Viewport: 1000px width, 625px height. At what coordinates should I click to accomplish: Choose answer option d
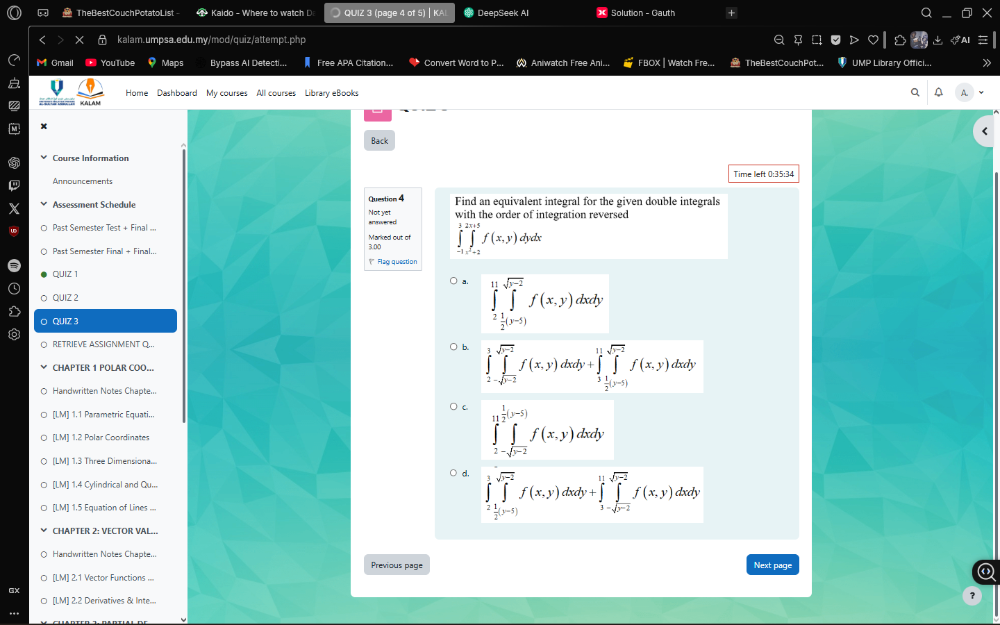453,473
